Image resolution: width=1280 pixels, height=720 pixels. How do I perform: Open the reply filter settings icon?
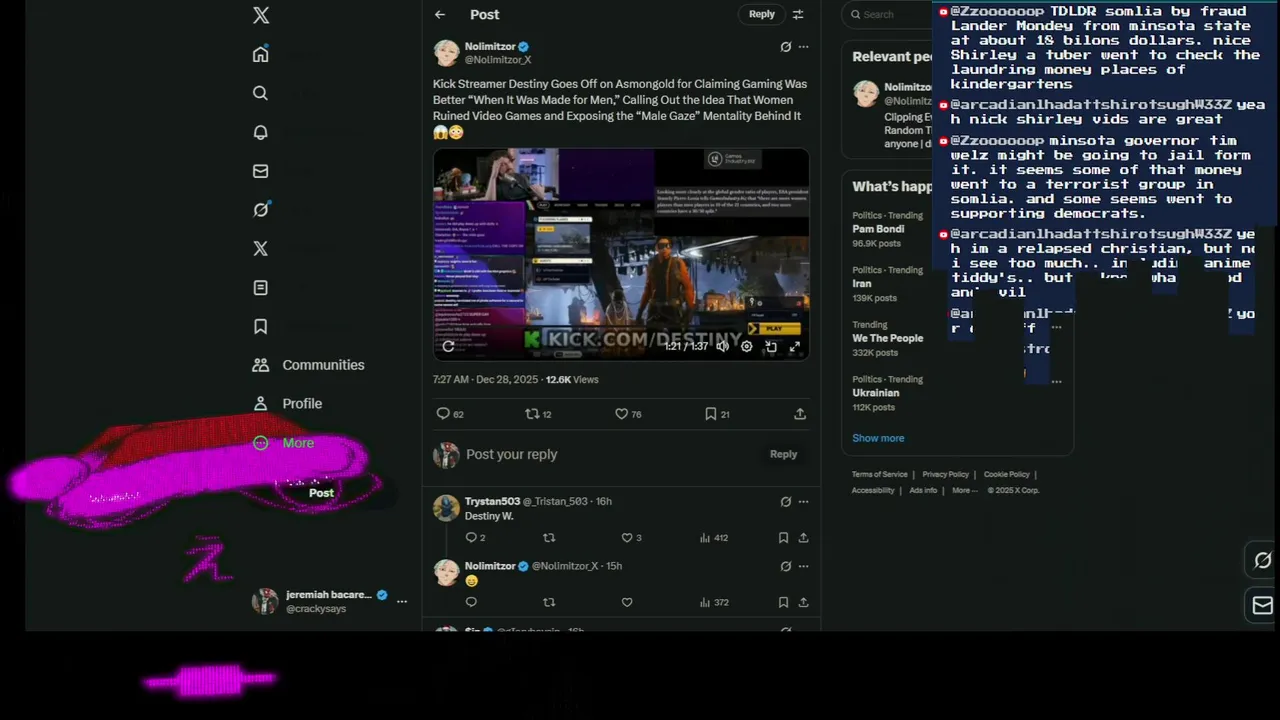[x=798, y=14]
